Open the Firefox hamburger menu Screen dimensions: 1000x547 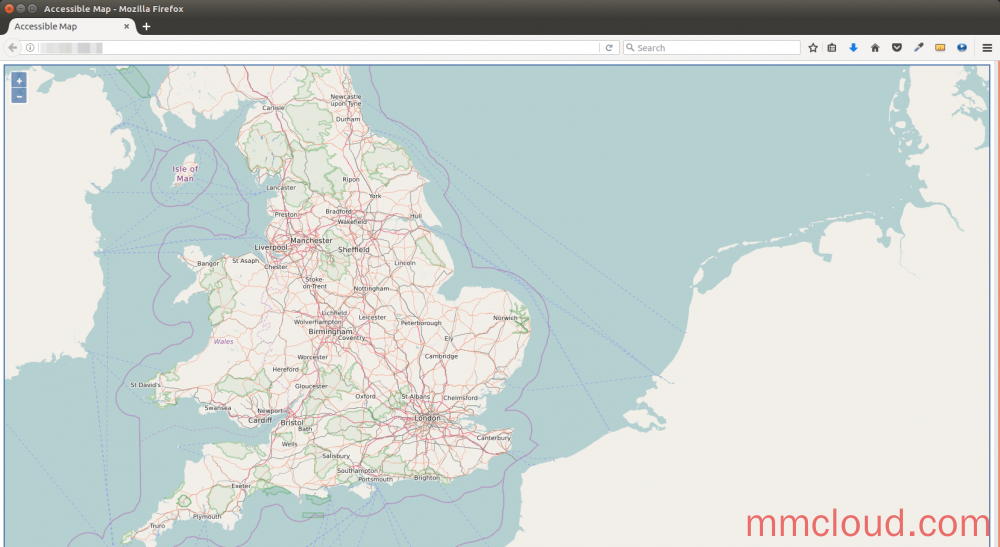pos(987,48)
